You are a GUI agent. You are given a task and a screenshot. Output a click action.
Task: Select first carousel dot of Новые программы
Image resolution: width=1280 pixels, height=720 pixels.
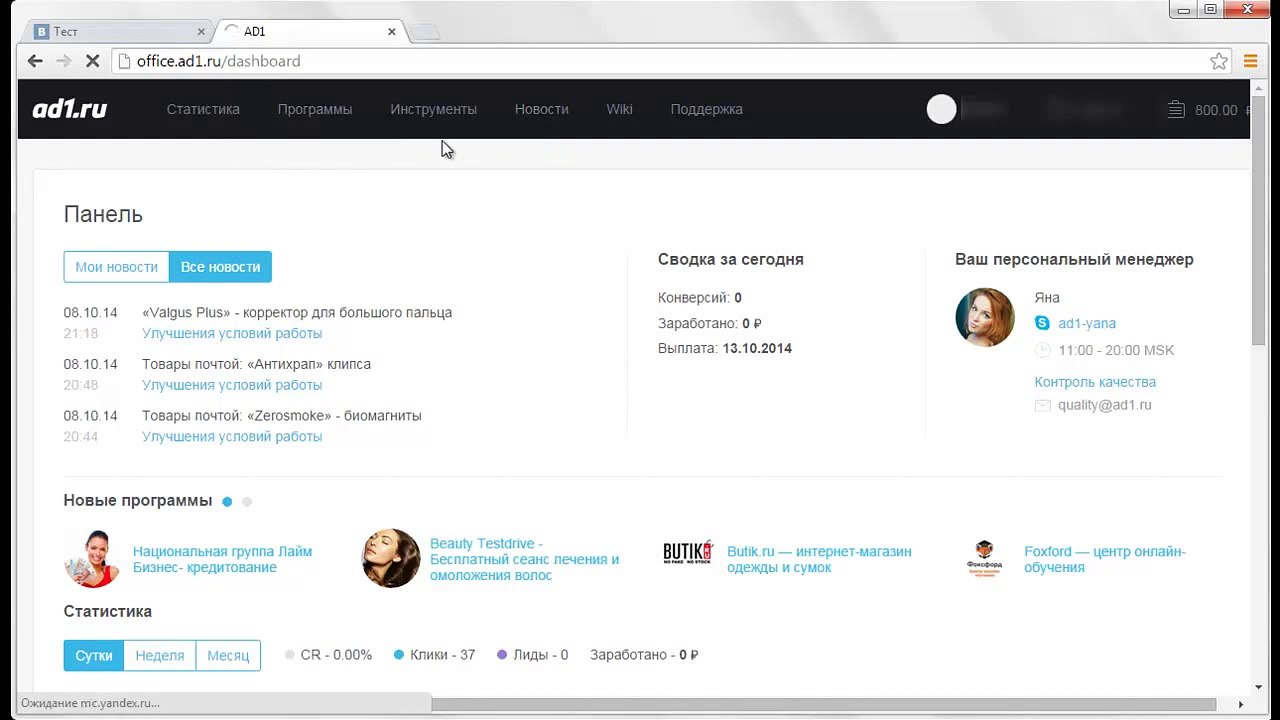[227, 501]
